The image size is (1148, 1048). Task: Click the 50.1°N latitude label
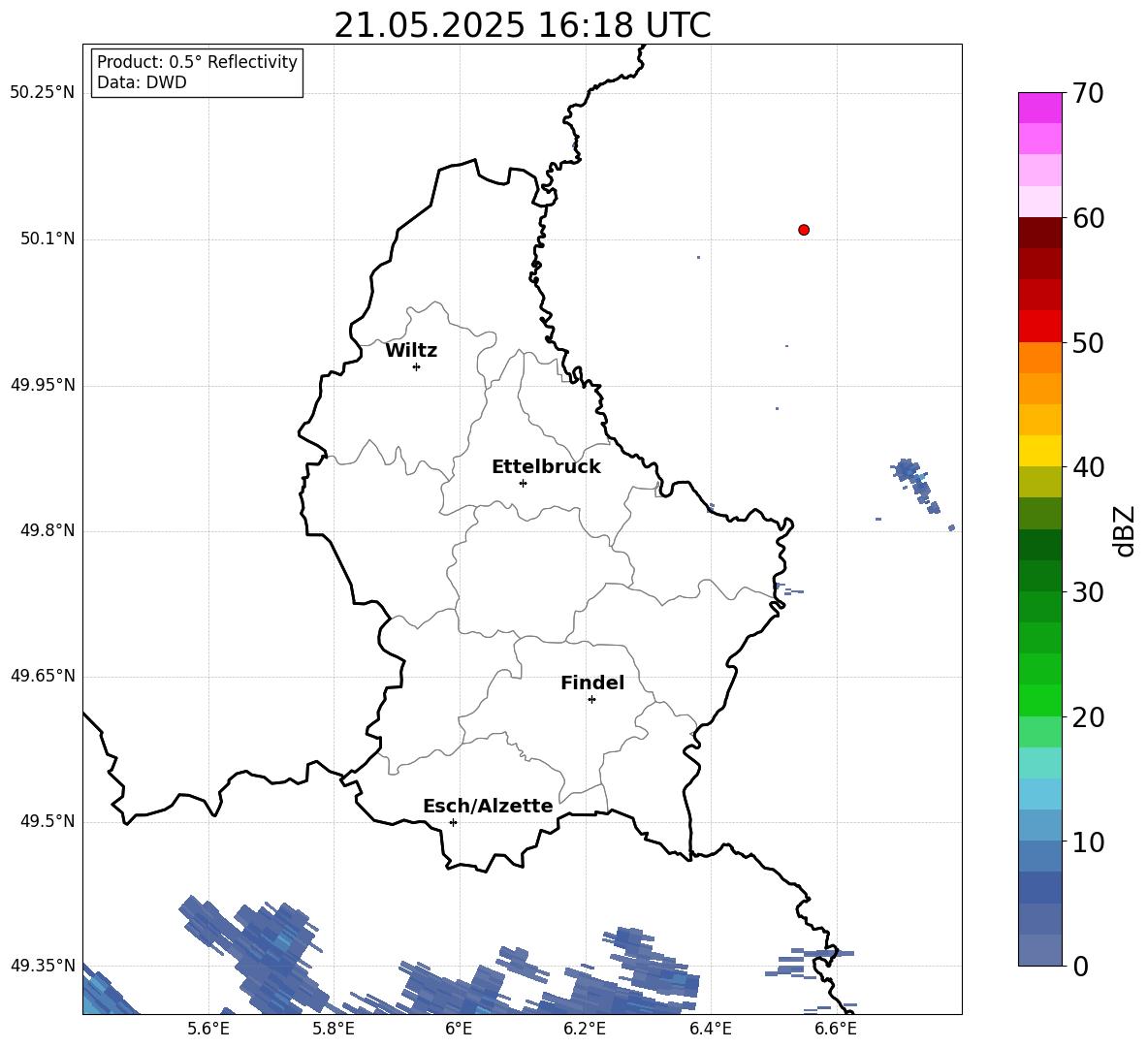48,239
